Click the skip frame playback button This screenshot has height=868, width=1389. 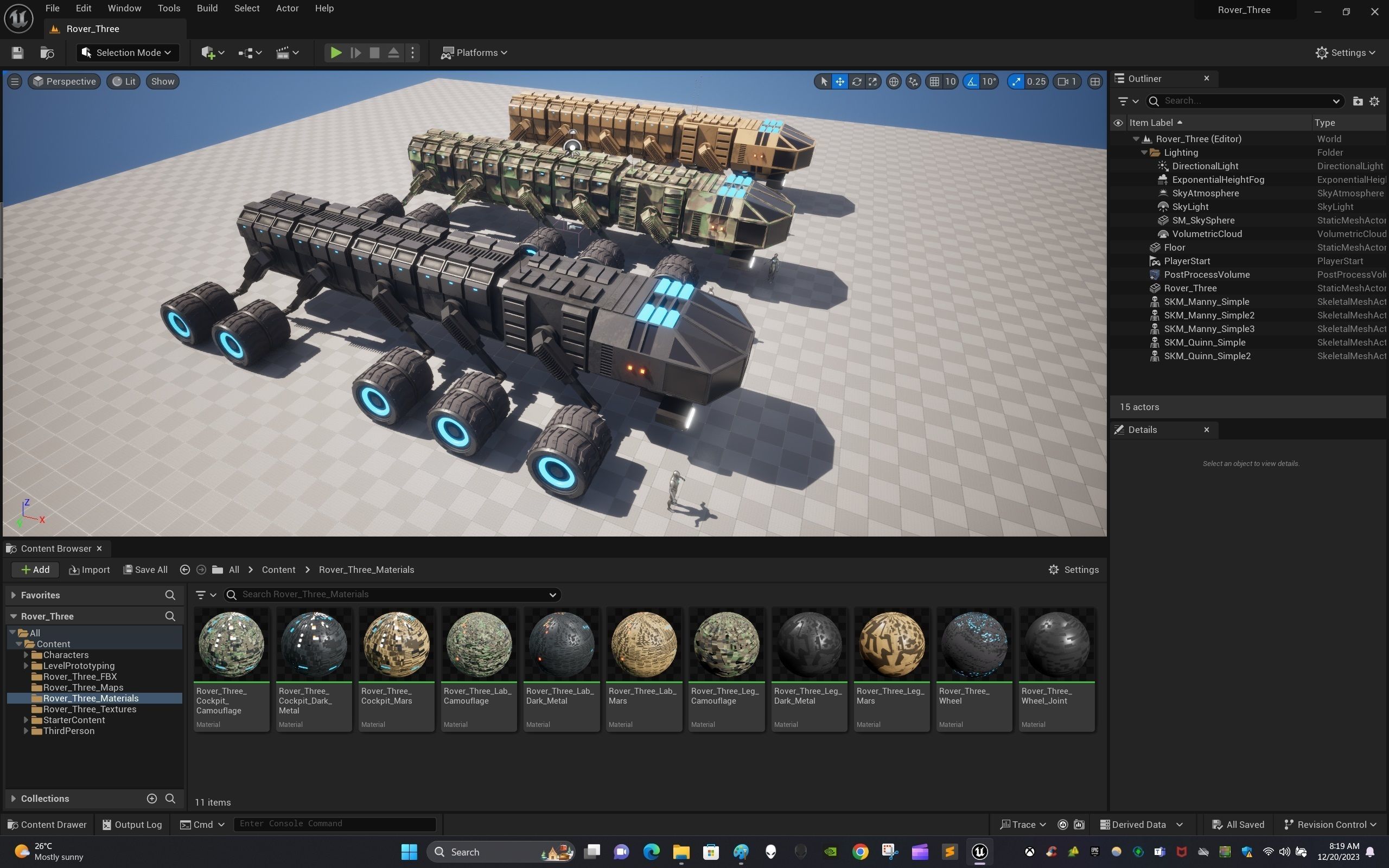pos(355,53)
